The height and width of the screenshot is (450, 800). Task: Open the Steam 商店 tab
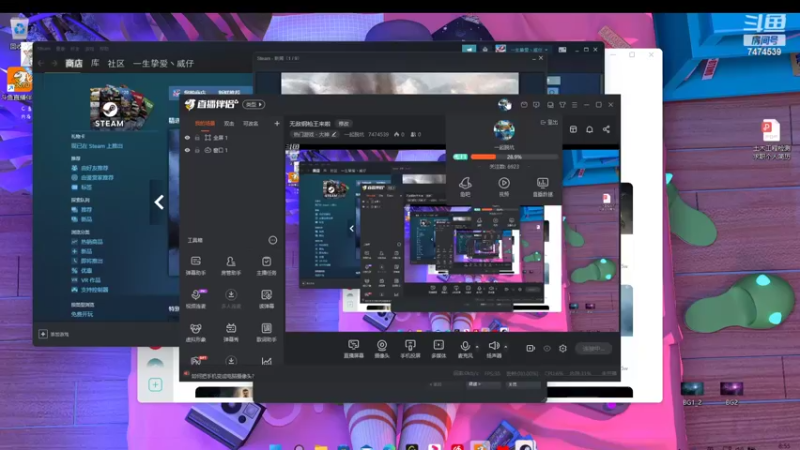point(74,64)
